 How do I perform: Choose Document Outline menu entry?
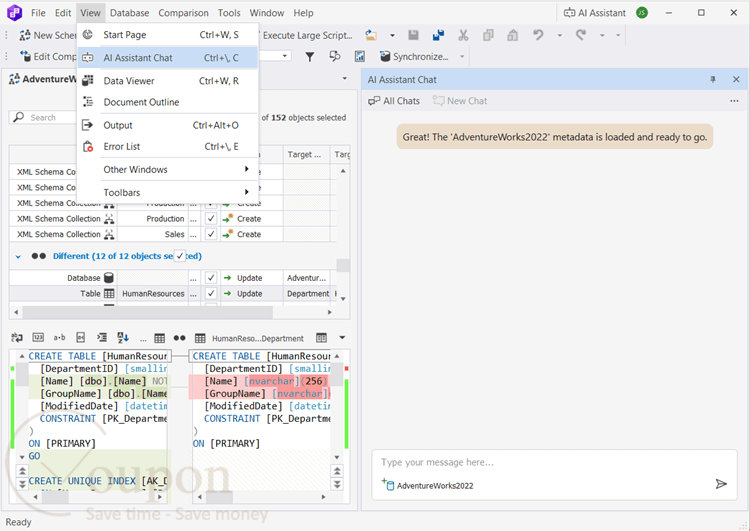(167, 102)
